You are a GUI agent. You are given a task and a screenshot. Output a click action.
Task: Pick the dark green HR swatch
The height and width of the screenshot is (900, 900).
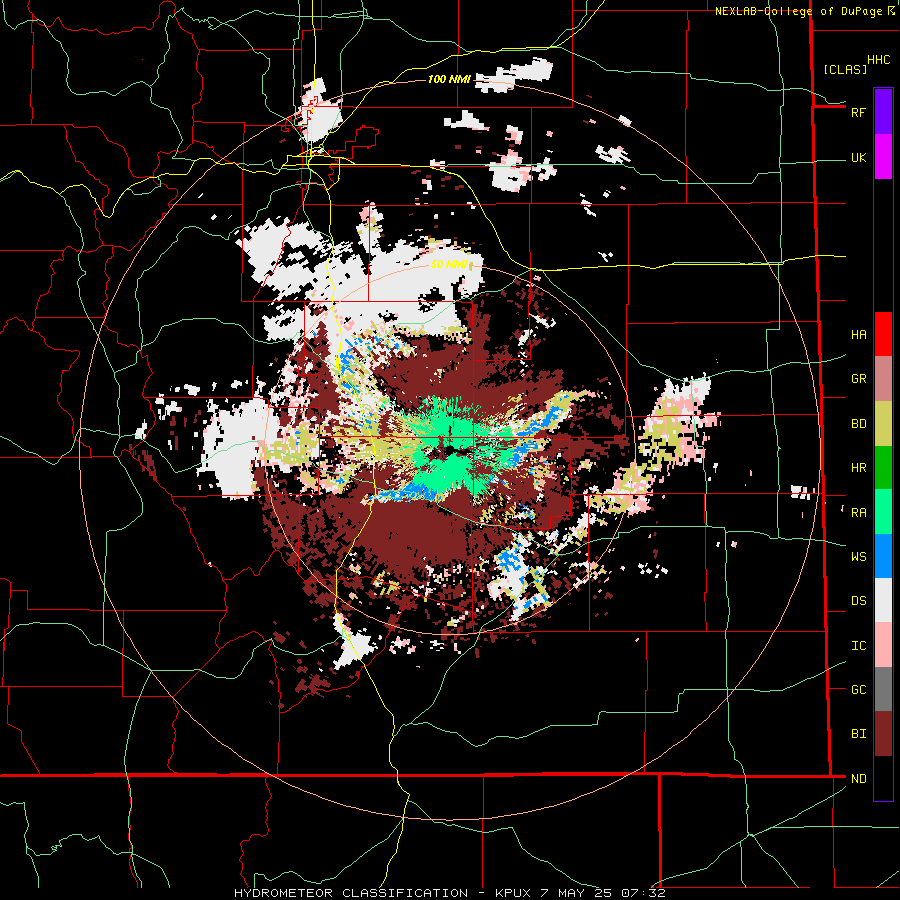point(883,468)
